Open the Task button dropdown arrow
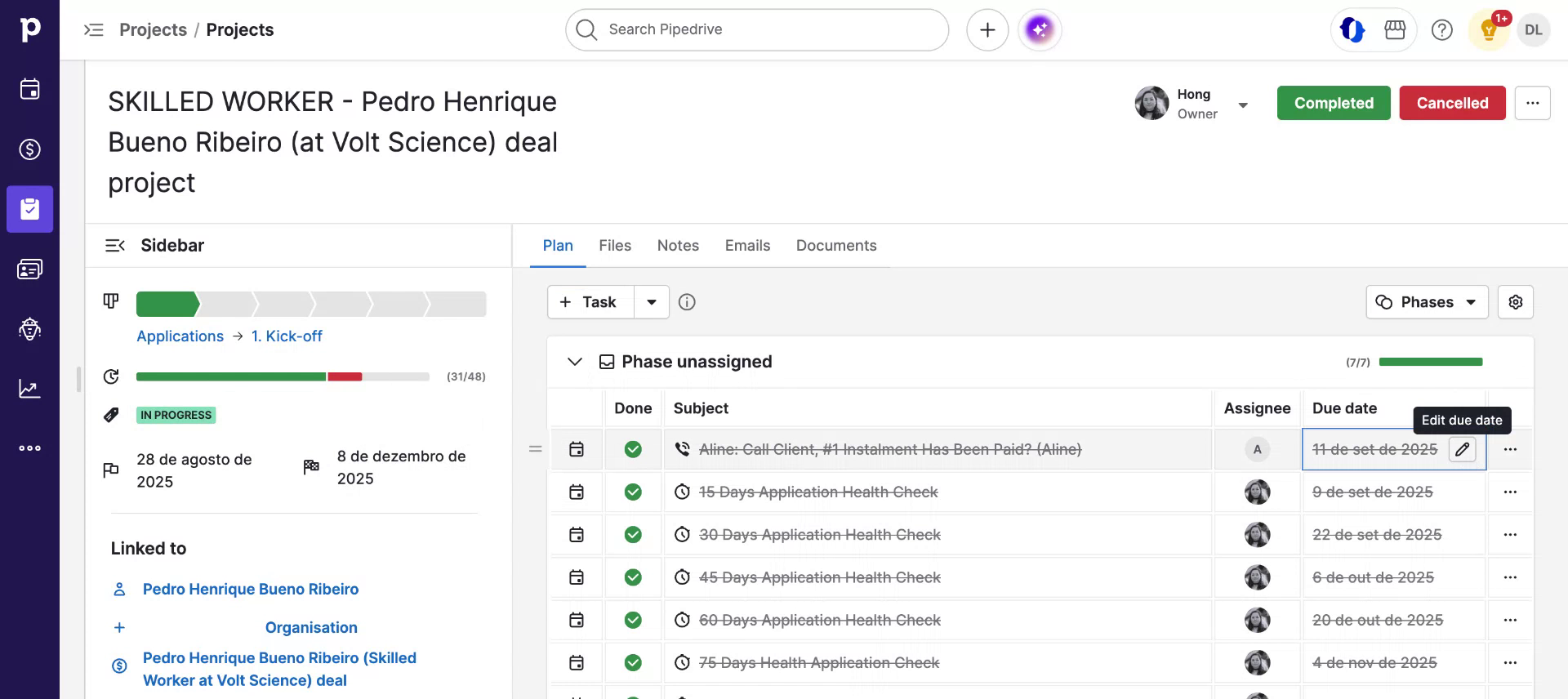This screenshot has height=699, width=1568. [652, 302]
